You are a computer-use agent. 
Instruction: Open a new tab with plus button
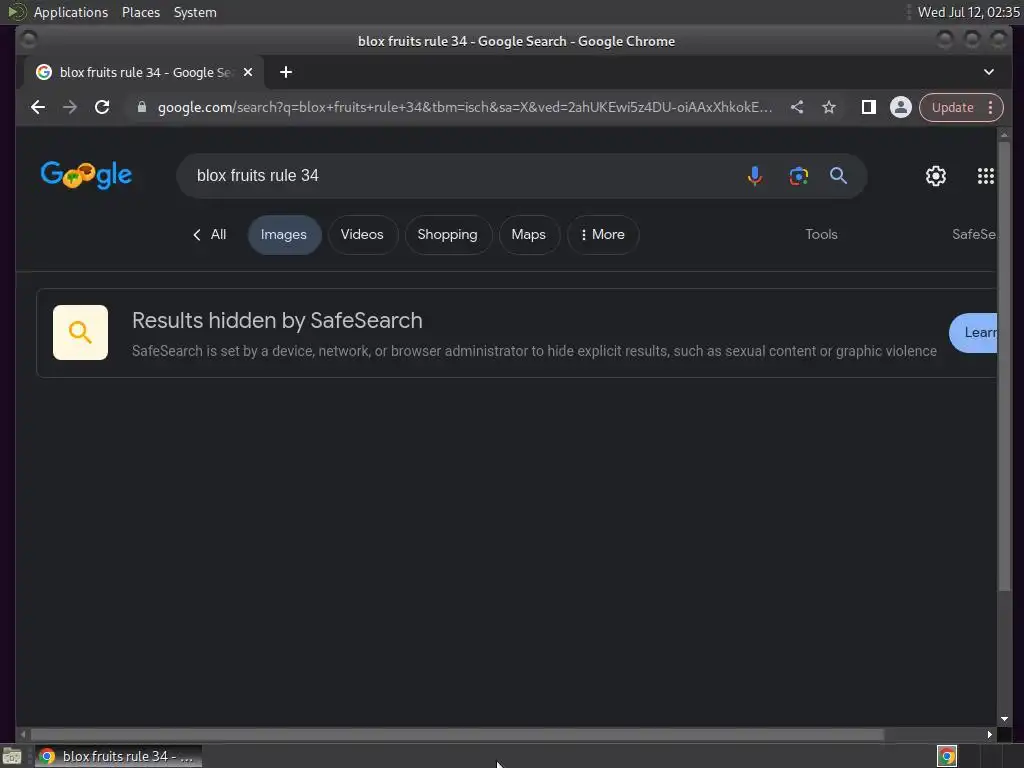point(285,72)
